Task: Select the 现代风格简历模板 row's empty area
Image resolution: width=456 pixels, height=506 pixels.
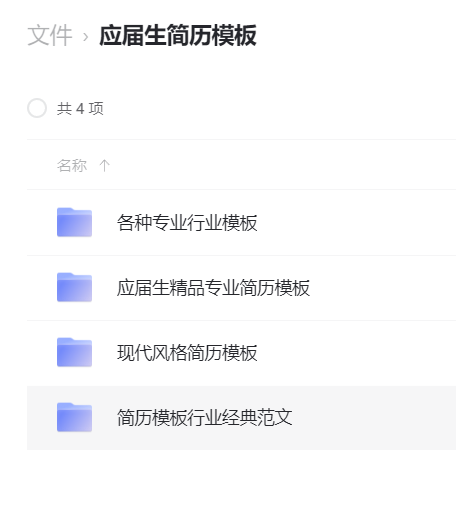Action: point(357,353)
